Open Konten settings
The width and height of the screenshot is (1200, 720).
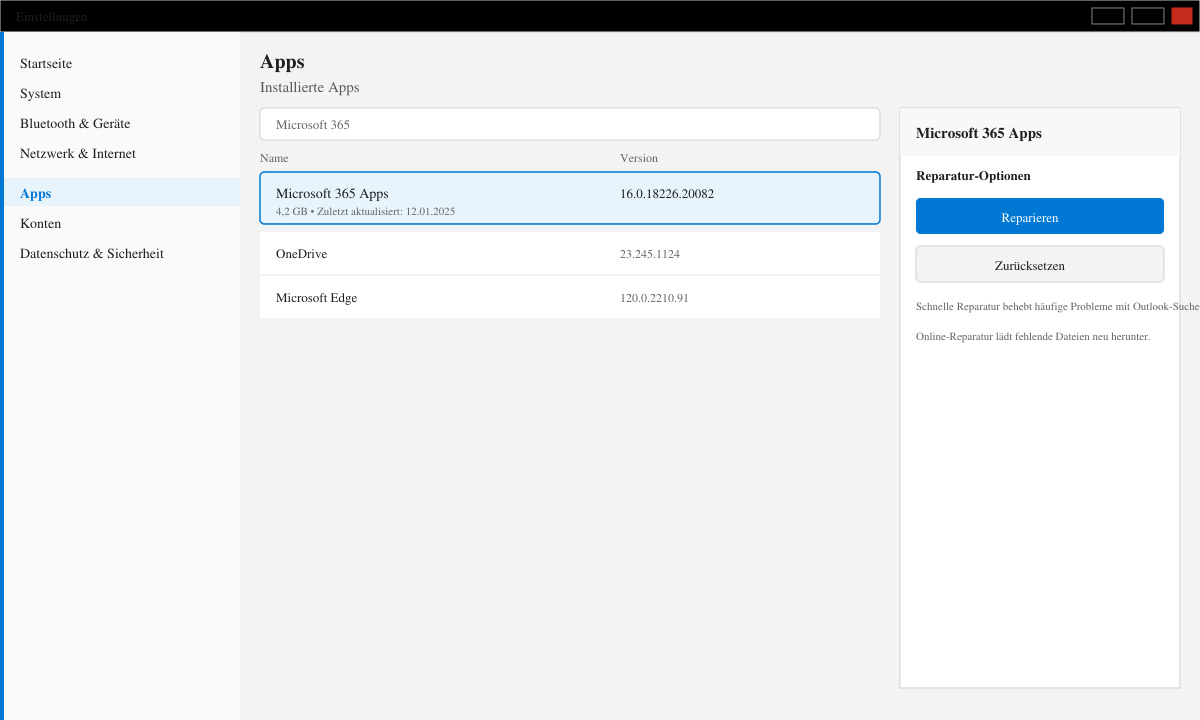tap(40, 224)
